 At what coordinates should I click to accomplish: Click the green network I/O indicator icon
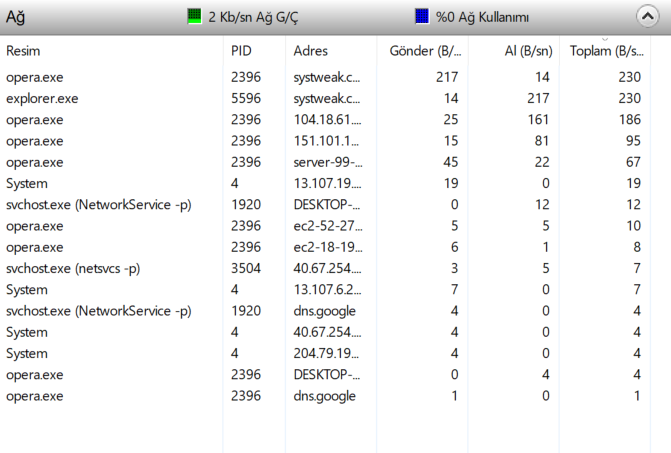pyautogui.click(x=194, y=17)
